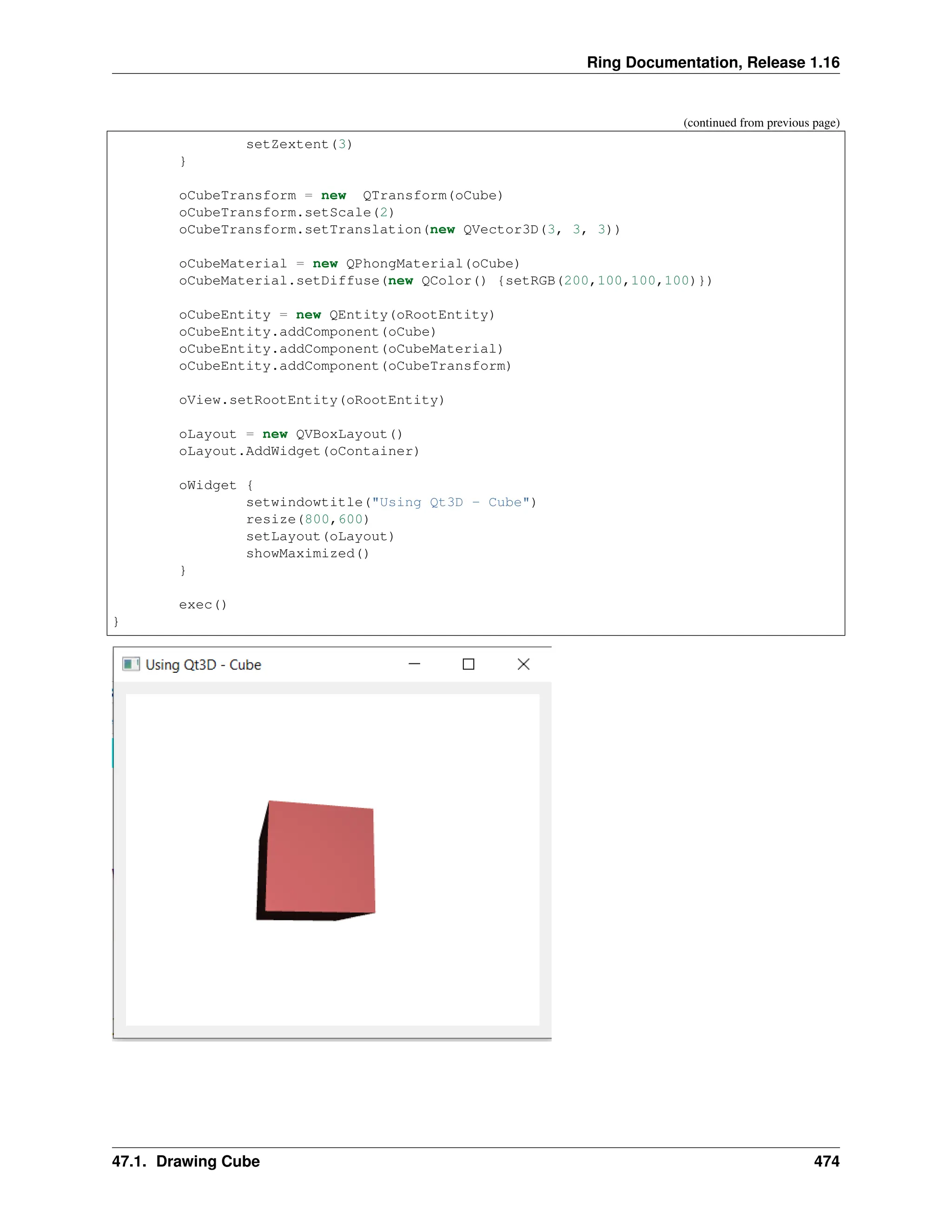The image size is (952, 1232).
Task: Click the "47.1. Drawing Cube" footer heading
Action: coord(185,1161)
